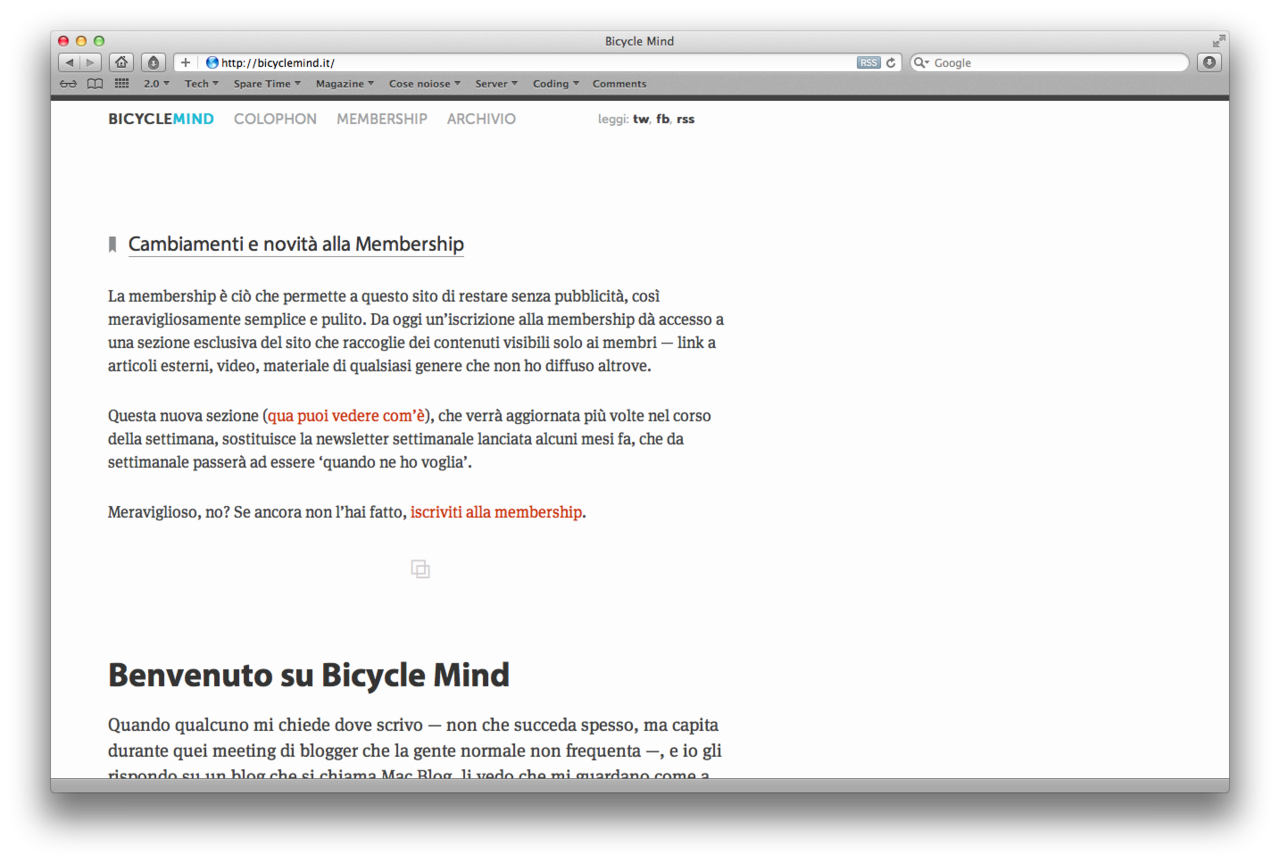Go back using the back arrow
Viewport: 1280px width, 863px height.
(69, 63)
